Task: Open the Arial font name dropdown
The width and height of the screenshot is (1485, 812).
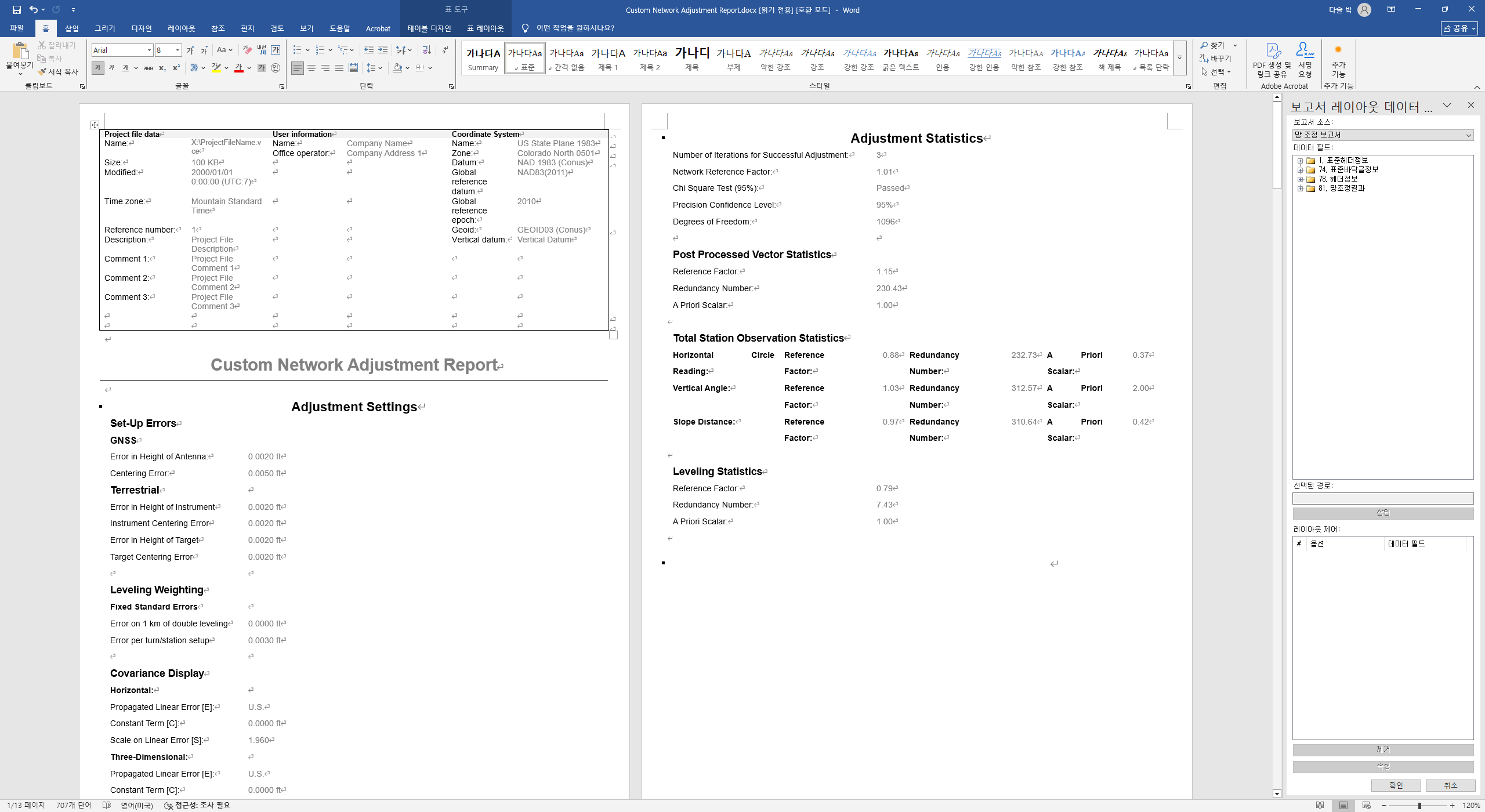Action: (149, 50)
